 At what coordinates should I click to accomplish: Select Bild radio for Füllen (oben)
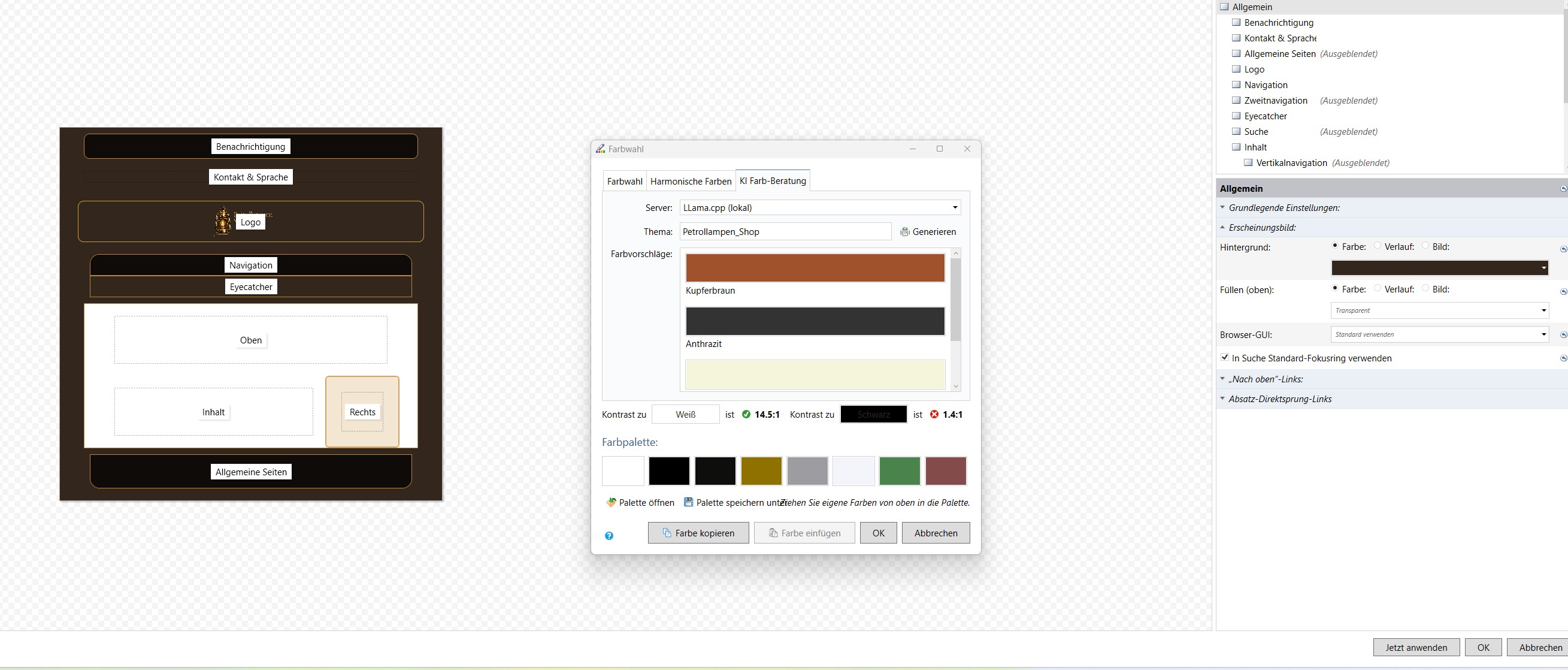pos(1425,288)
